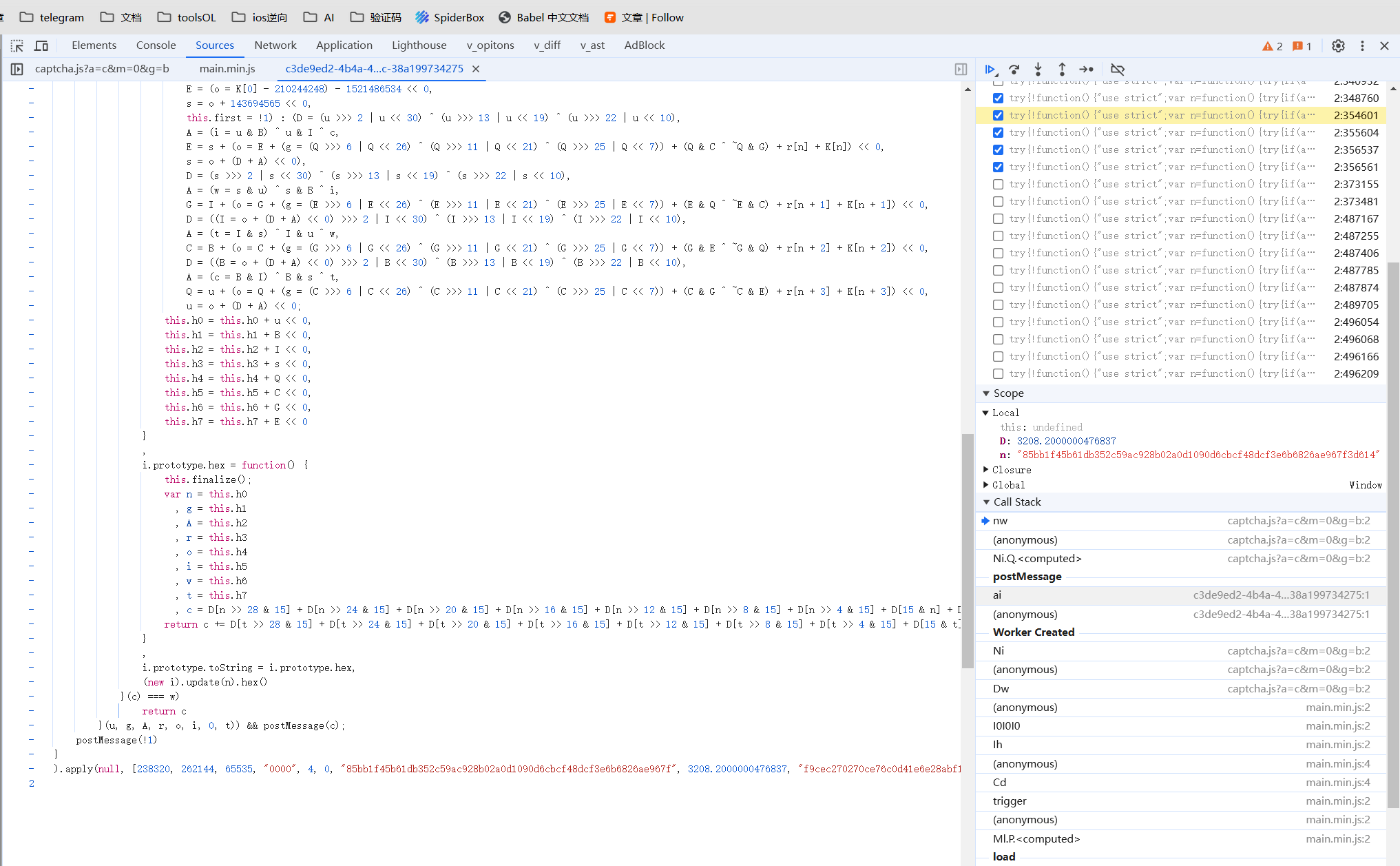
Task: Uncheck breakpoint at 2:355604
Action: (998, 132)
